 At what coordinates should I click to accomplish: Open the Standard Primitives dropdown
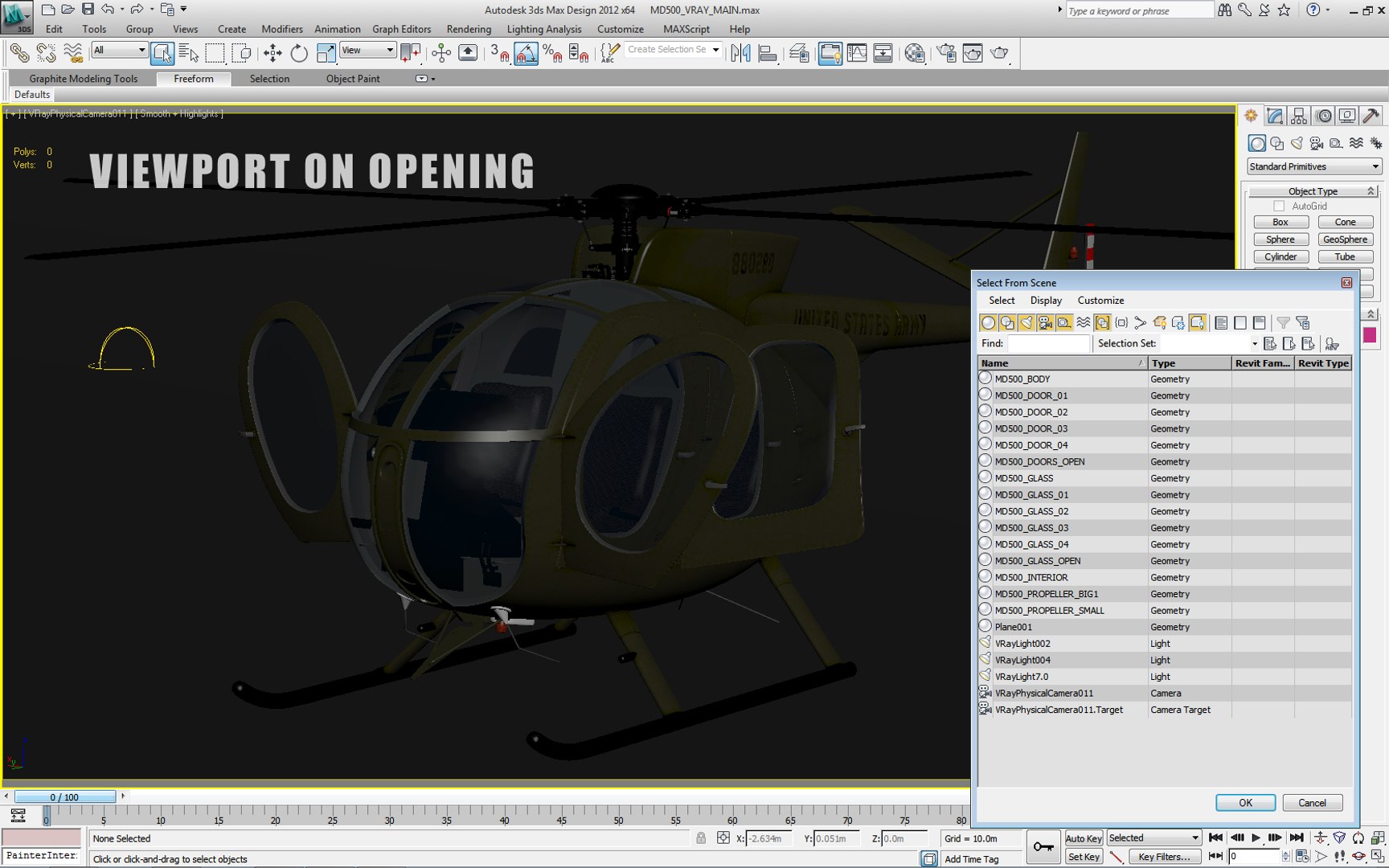[x=1313, y=166]
